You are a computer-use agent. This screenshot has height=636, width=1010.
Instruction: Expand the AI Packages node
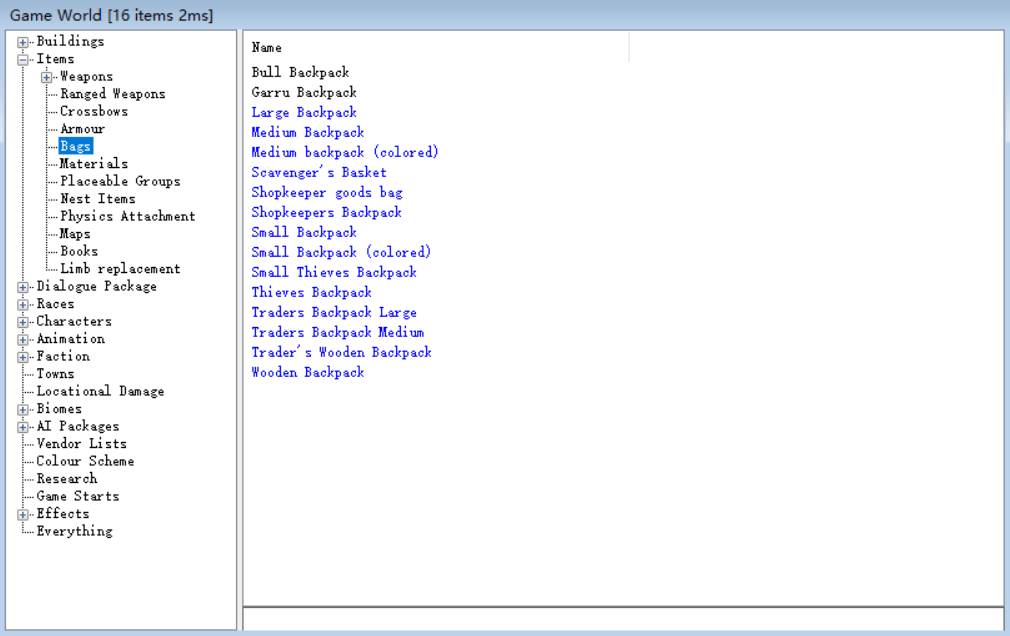23,427
